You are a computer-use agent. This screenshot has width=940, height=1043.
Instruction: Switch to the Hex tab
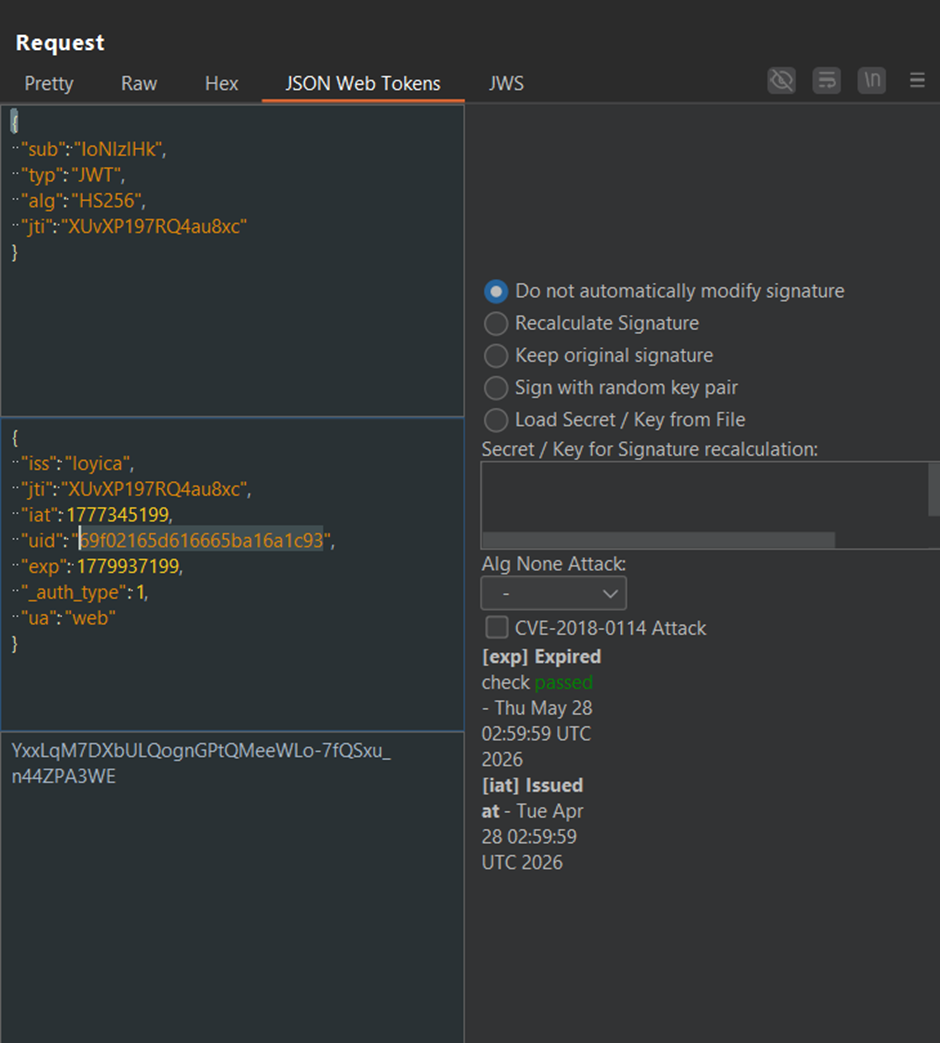pos(222,83)
